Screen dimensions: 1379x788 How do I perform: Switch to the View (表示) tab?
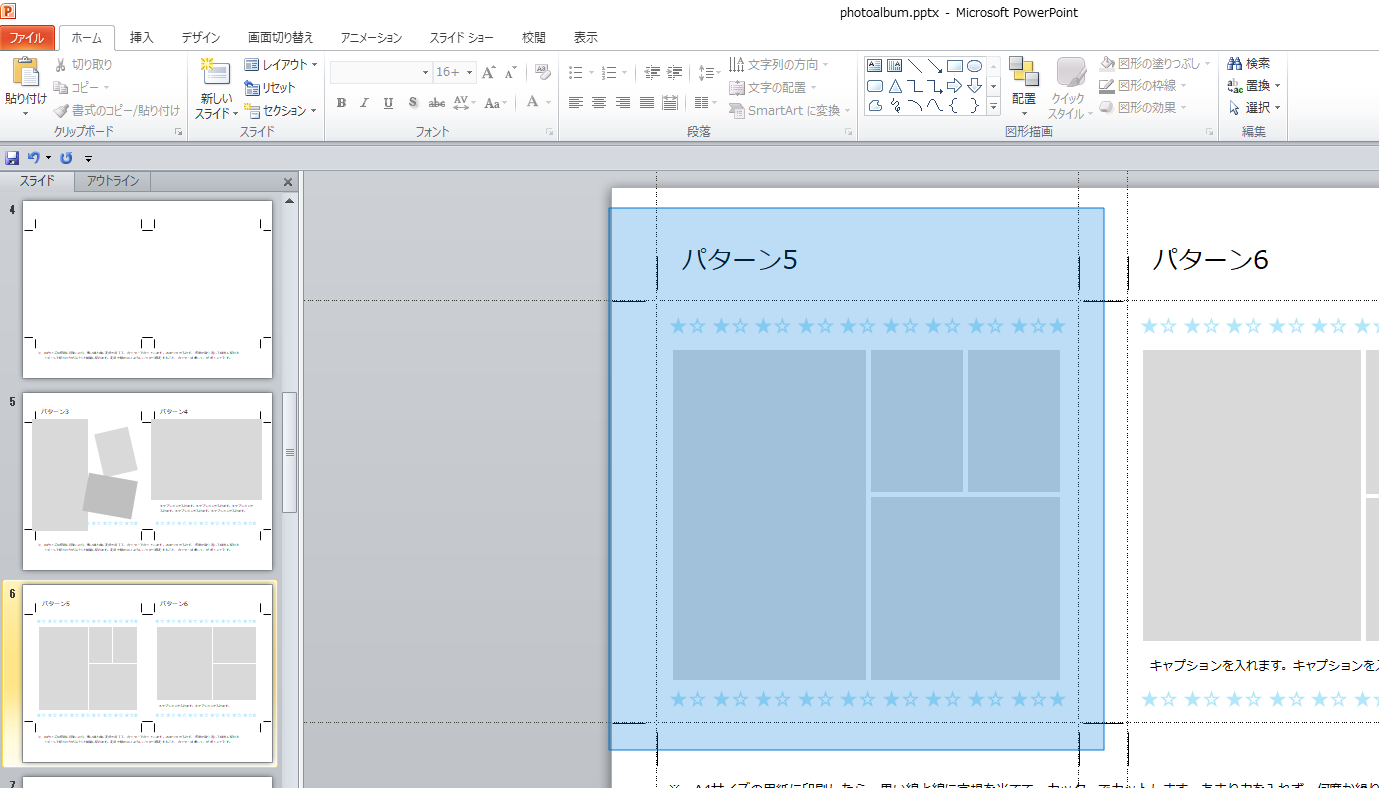[x=586, y=38]
